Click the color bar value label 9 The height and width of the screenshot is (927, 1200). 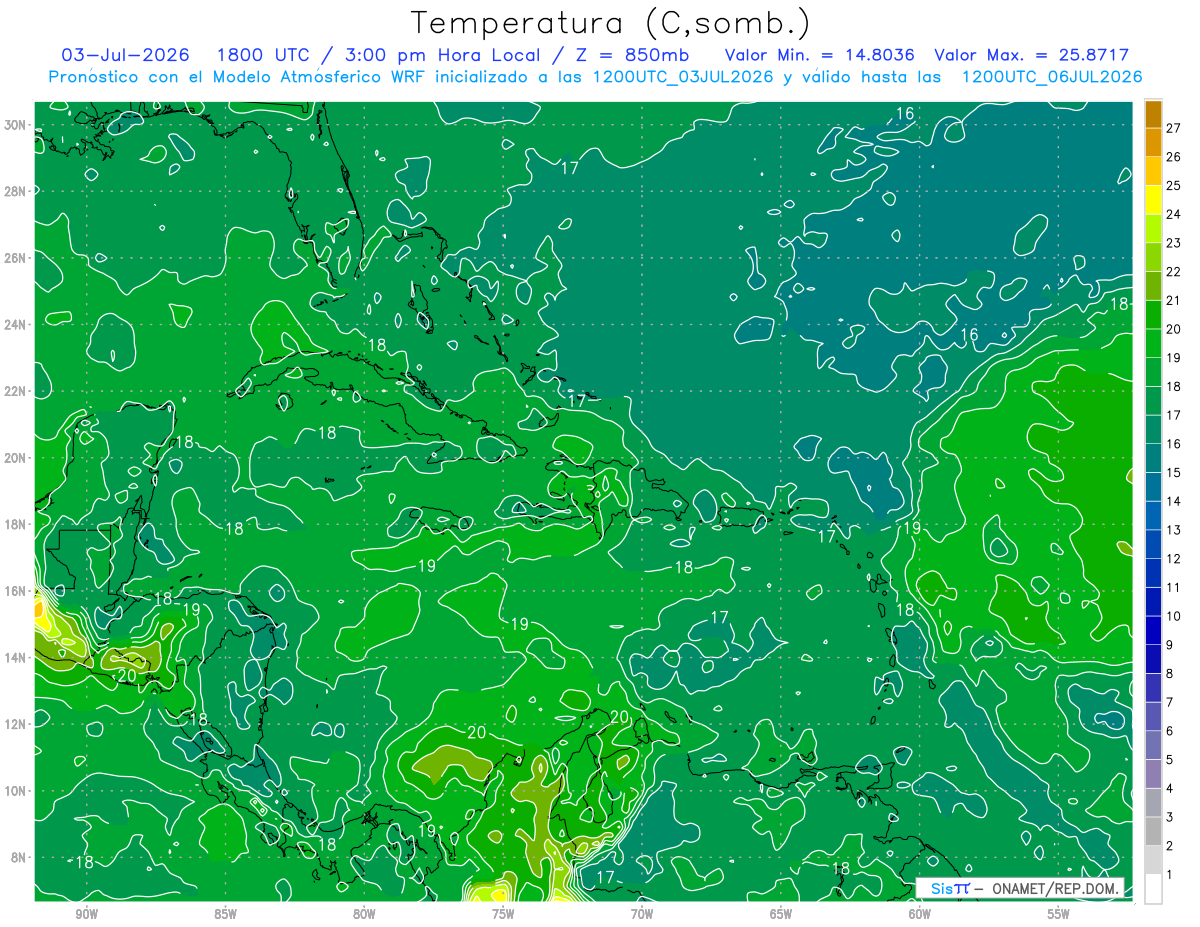[x=1170, y=645]
